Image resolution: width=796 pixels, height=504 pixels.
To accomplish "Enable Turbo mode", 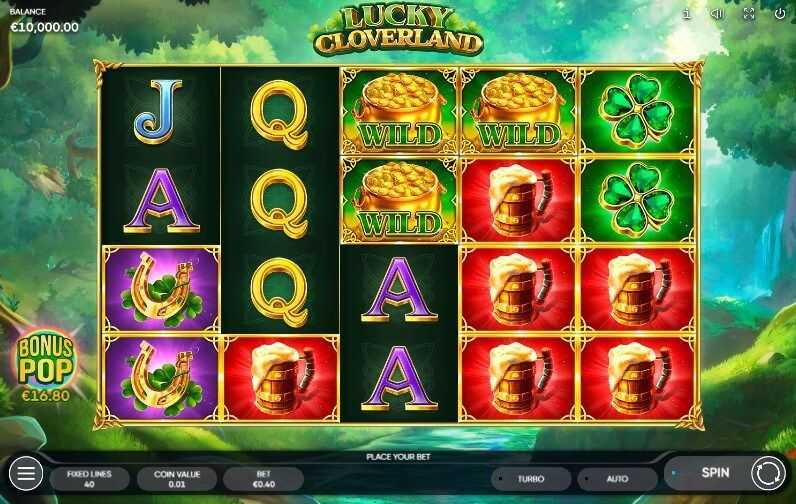I will (x=530, y=479).
